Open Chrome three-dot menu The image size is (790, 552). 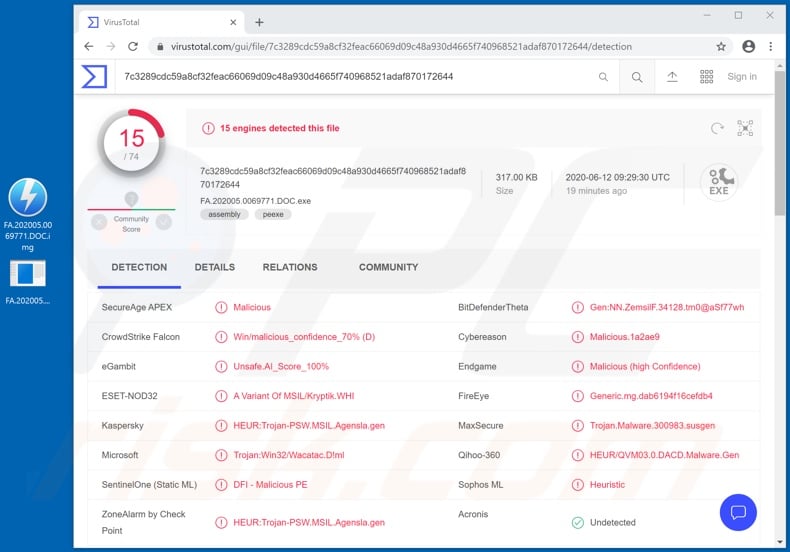(x=770, y=46)
